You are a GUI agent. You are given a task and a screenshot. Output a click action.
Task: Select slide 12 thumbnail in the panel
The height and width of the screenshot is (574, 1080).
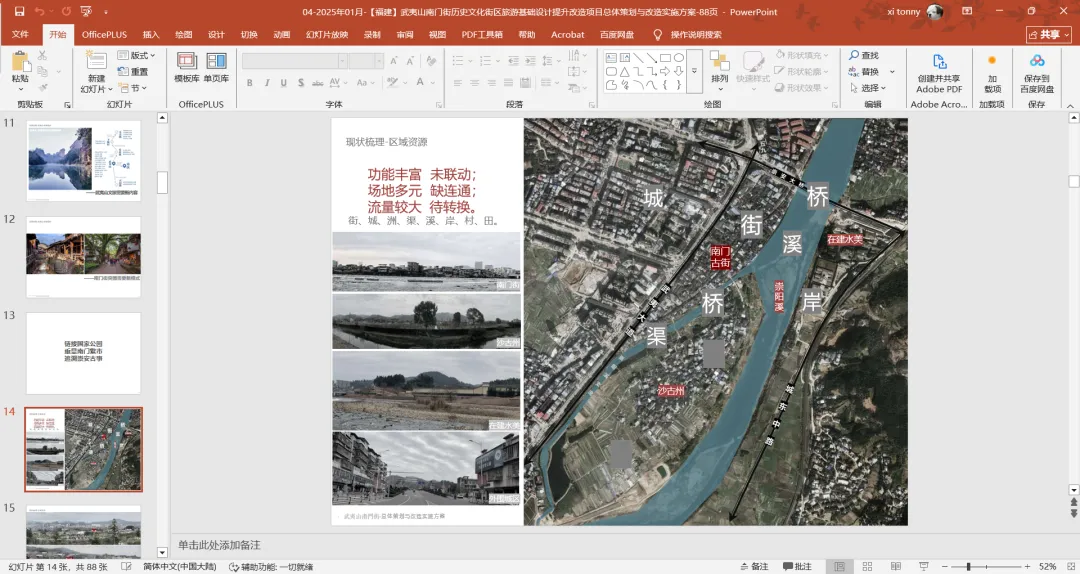pyautogui.click(x=84, y=256)
